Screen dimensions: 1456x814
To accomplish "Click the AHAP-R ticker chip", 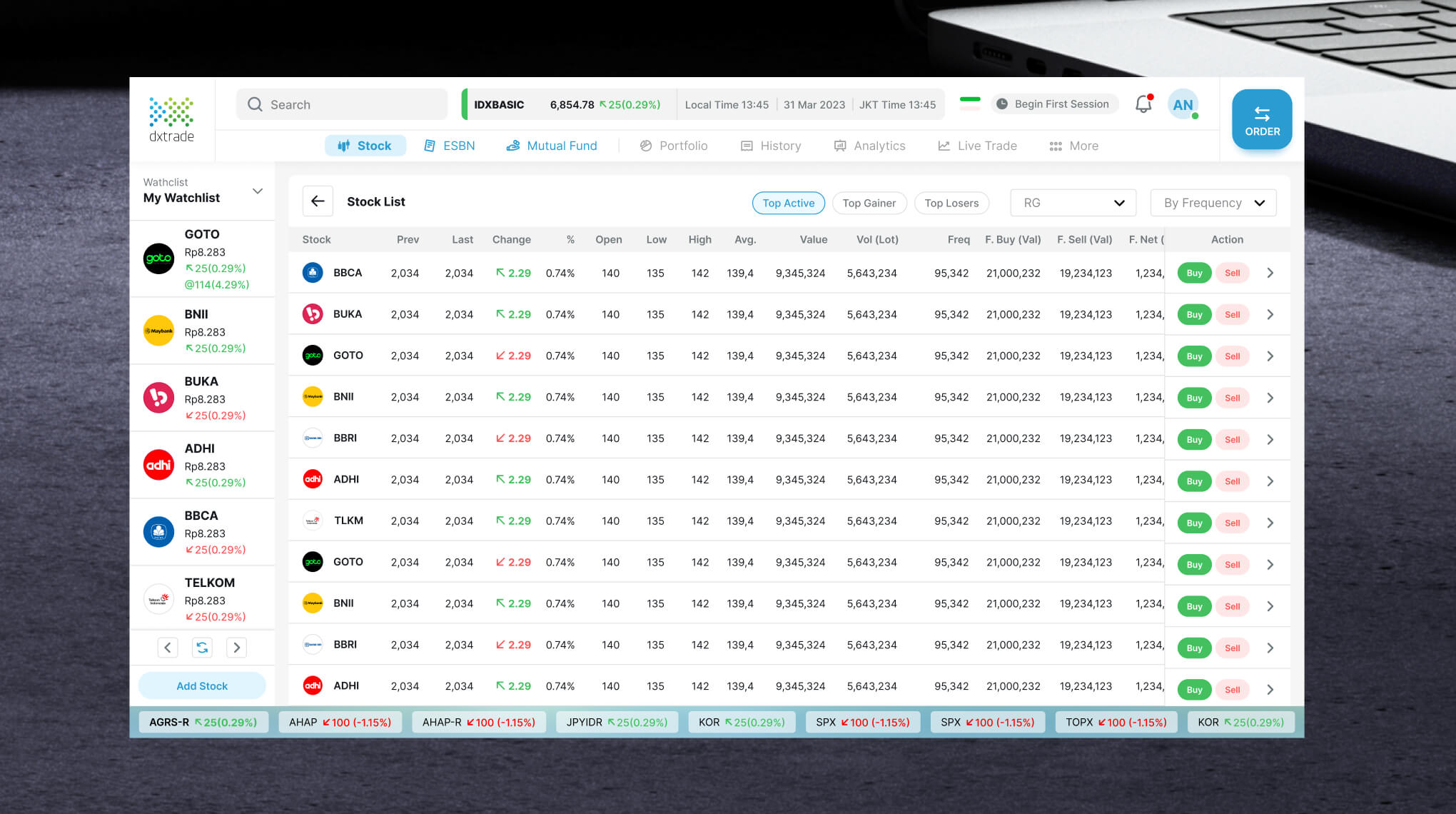I will tap(478, 722).
